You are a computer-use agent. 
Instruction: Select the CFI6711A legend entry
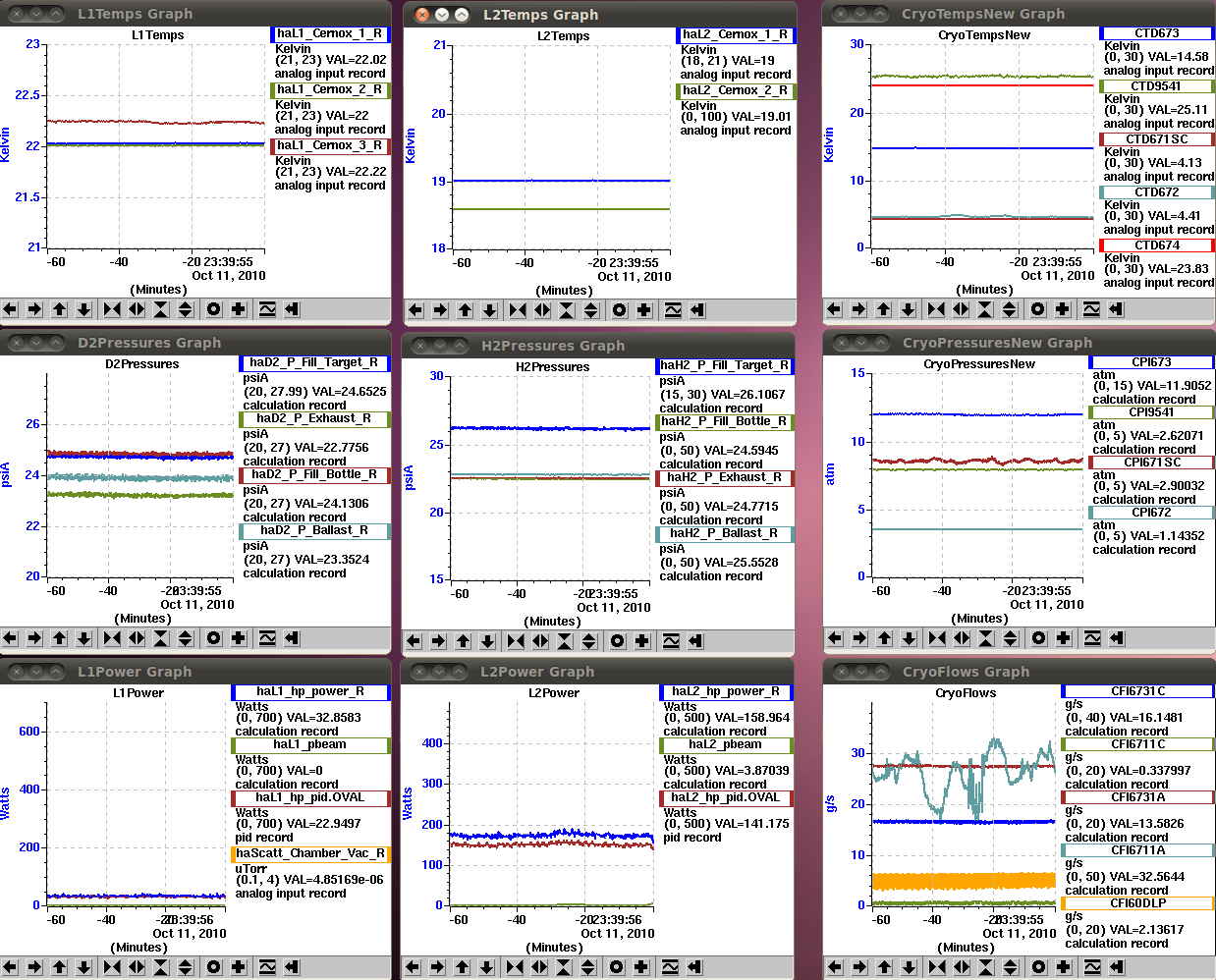[1138, 850]
